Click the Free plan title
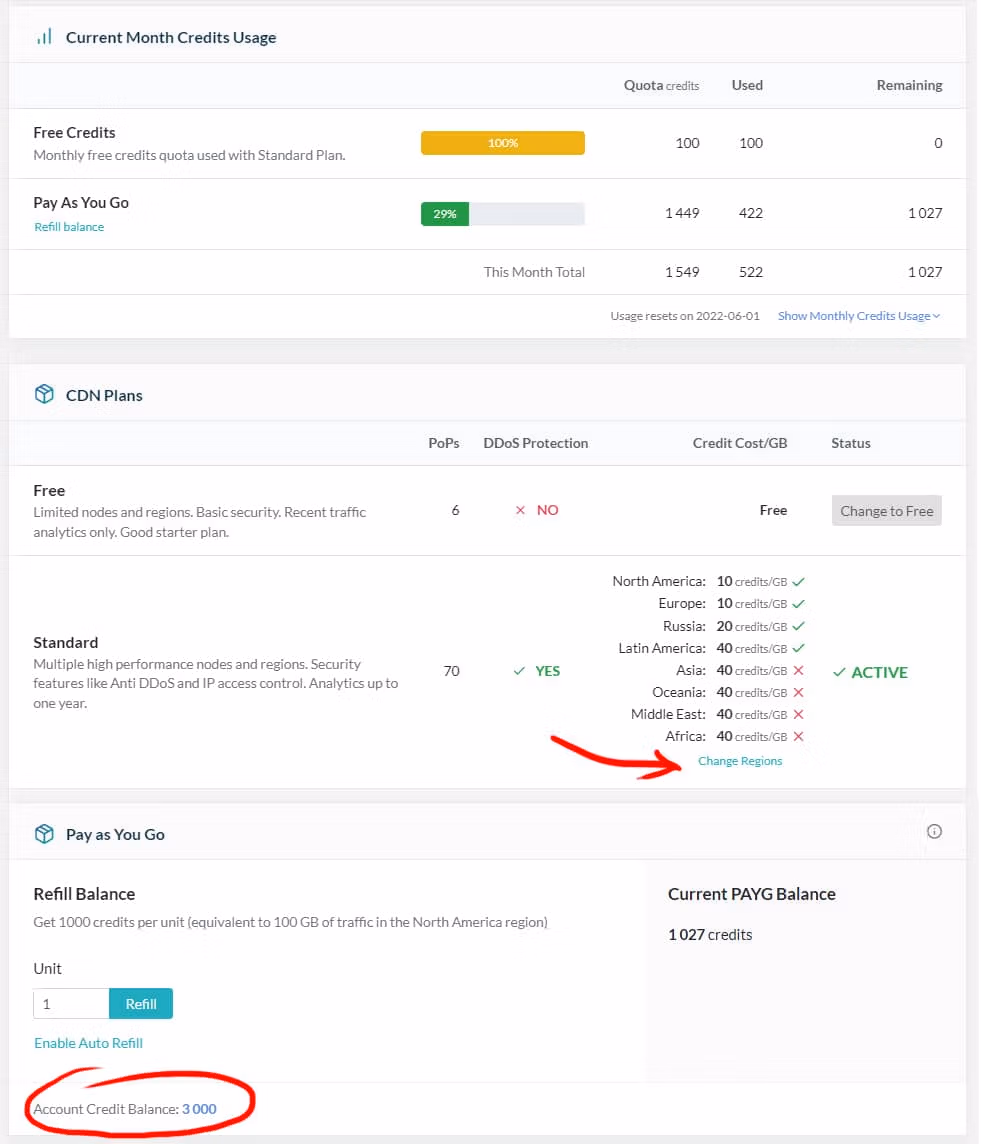This screenshot has height=1144, width=981. click(49, 490)
